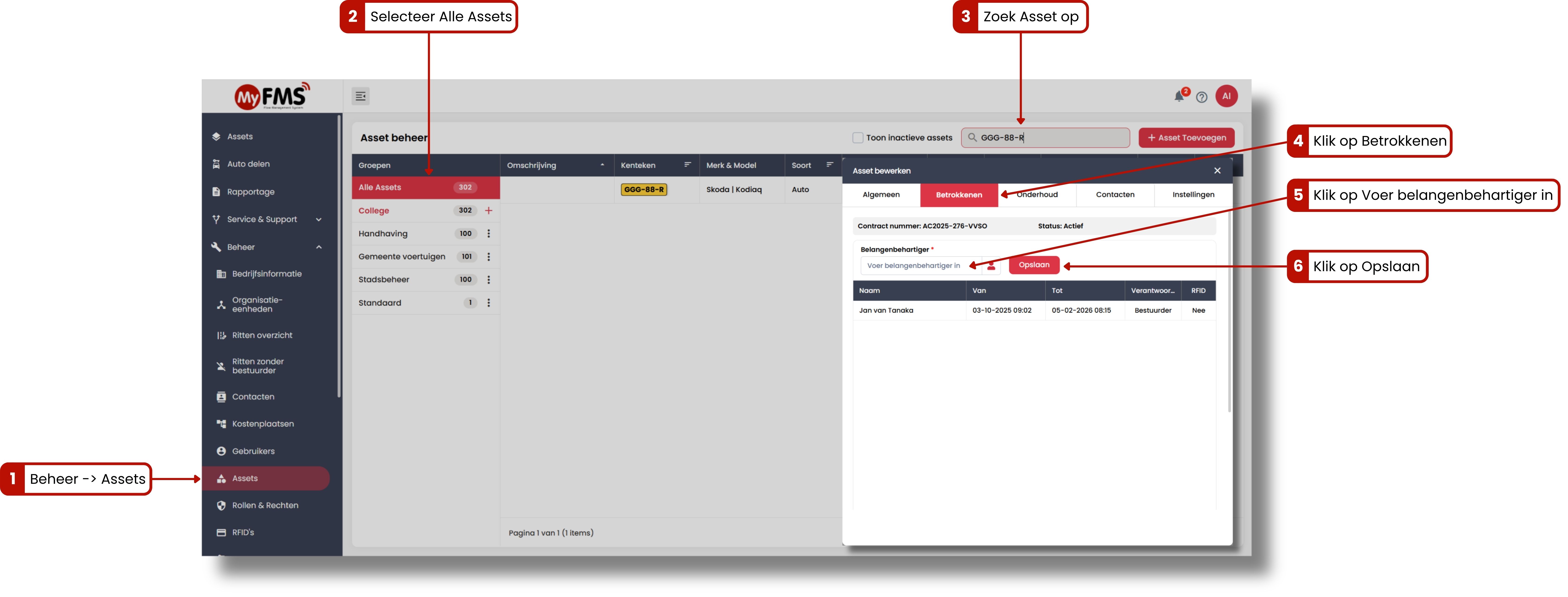Select Jan van Tanaka row
The width and height of the screenshot is (1568, 597).
click(1034, 311)
